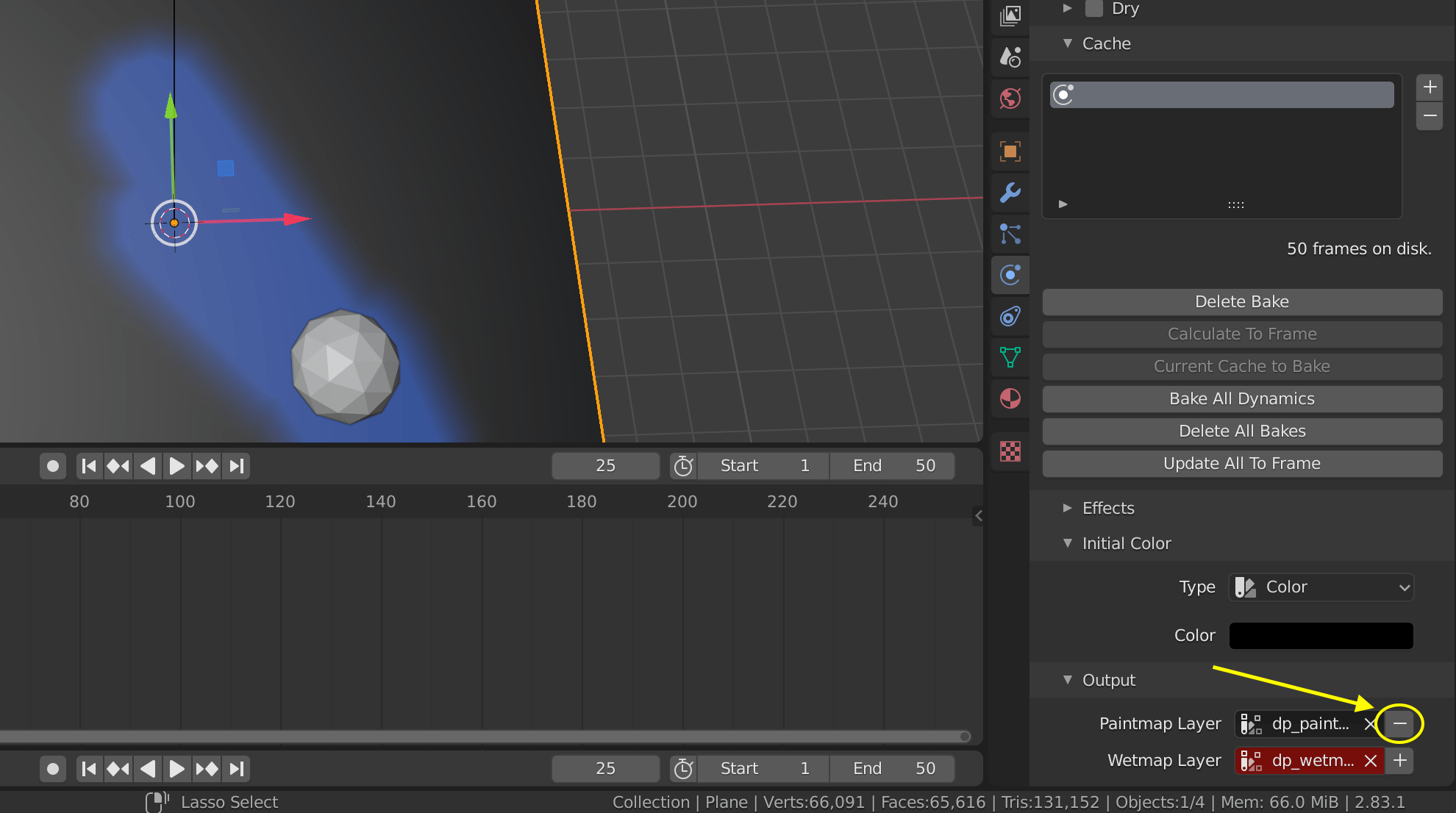Open the World Properties tab

point(1010,99)
